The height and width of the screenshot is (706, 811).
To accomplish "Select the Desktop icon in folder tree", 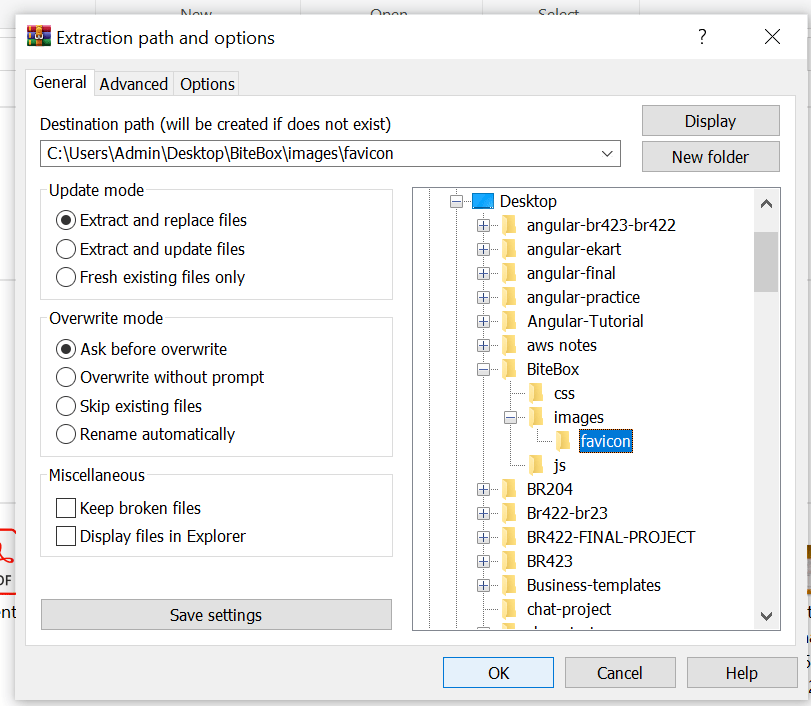I will (483, 201).
